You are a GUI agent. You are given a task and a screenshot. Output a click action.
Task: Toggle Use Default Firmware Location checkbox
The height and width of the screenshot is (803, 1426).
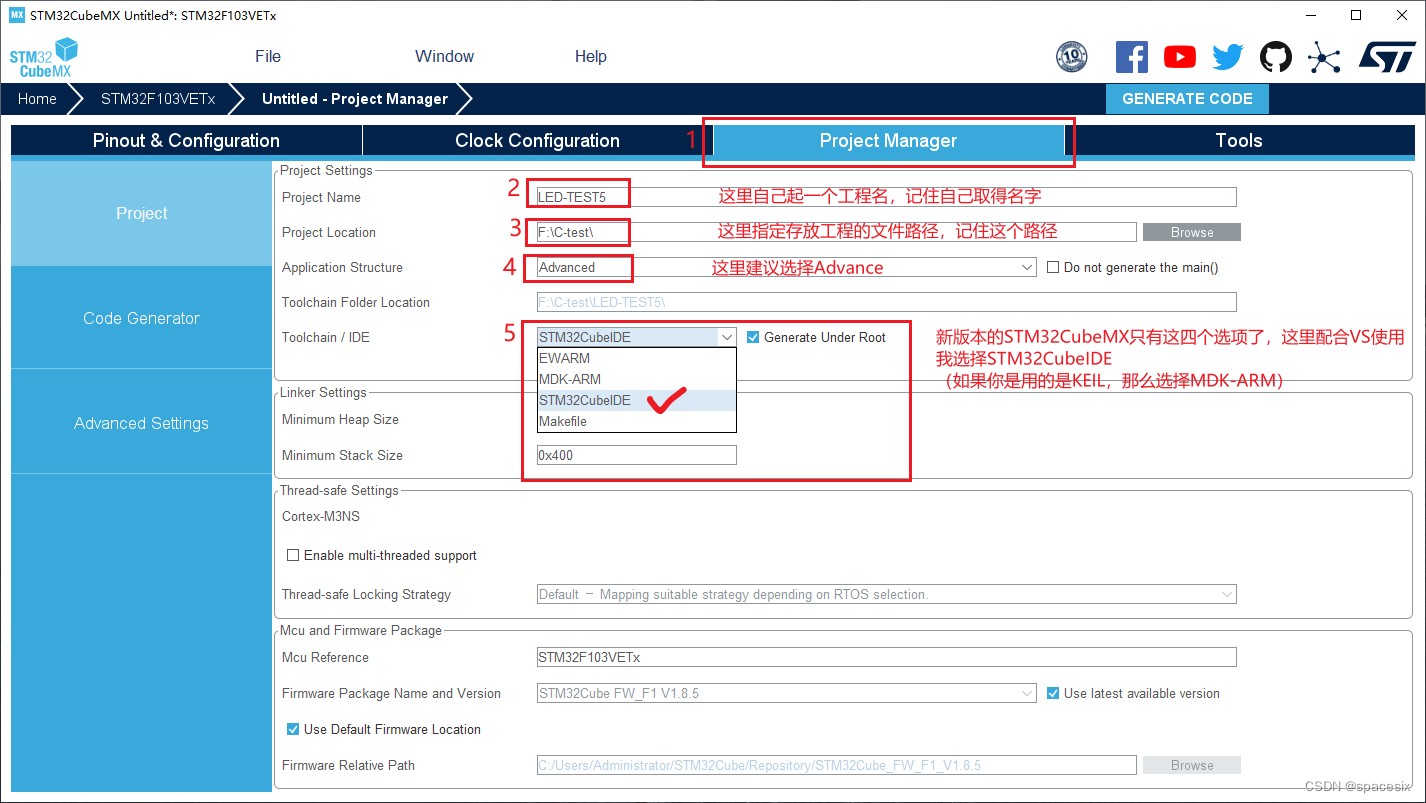[x=293, y=729]
